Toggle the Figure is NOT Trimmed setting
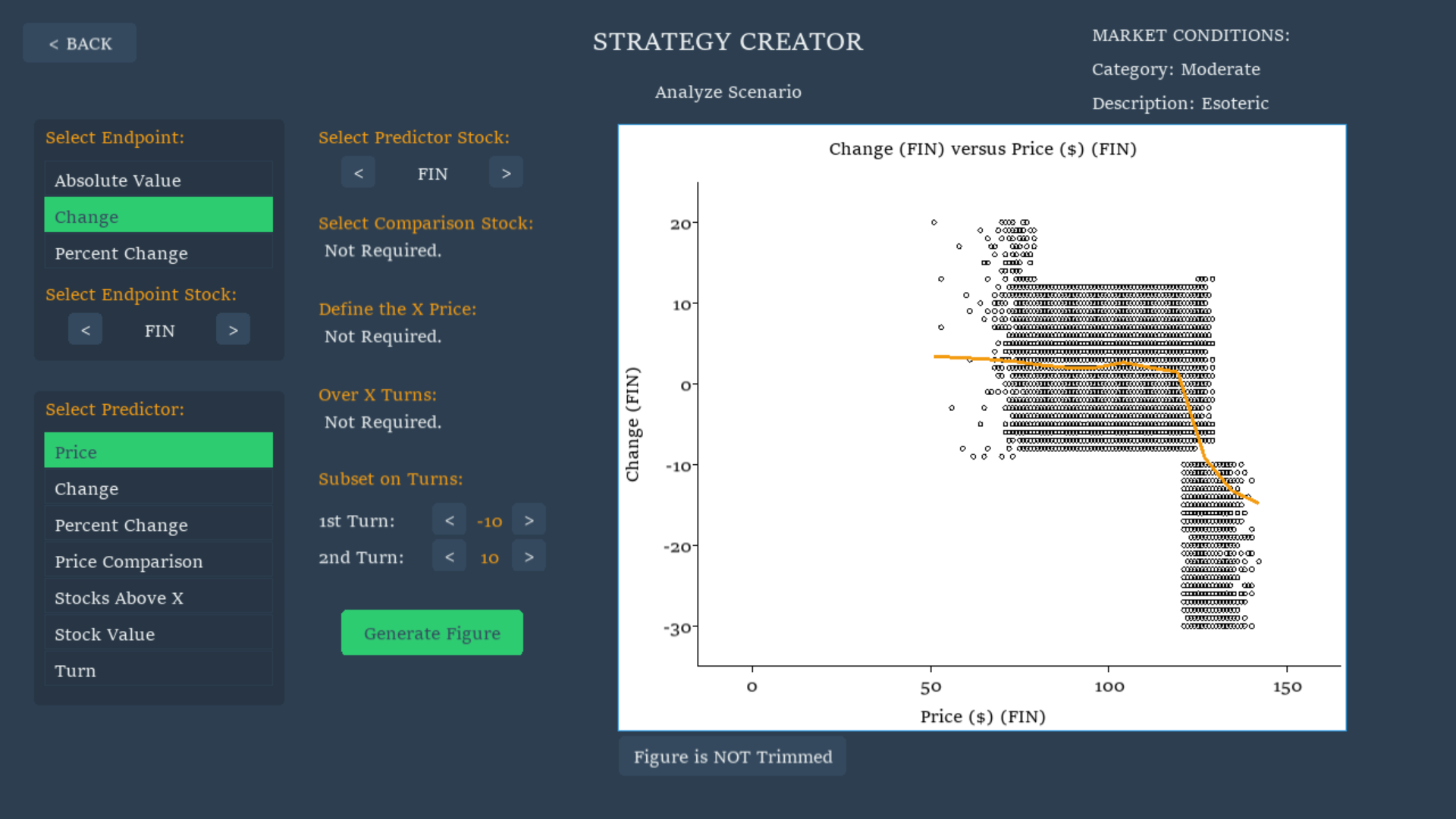Image resolution: width=1456 pixels, height=819 pixels. 733,756
